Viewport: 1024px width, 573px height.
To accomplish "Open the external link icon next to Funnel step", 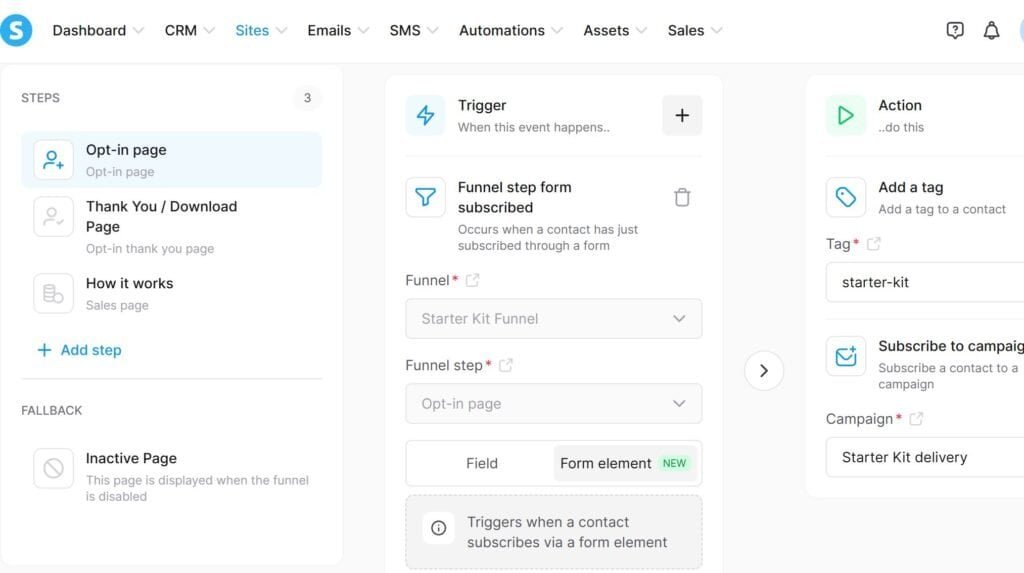I will coord(505,365).
